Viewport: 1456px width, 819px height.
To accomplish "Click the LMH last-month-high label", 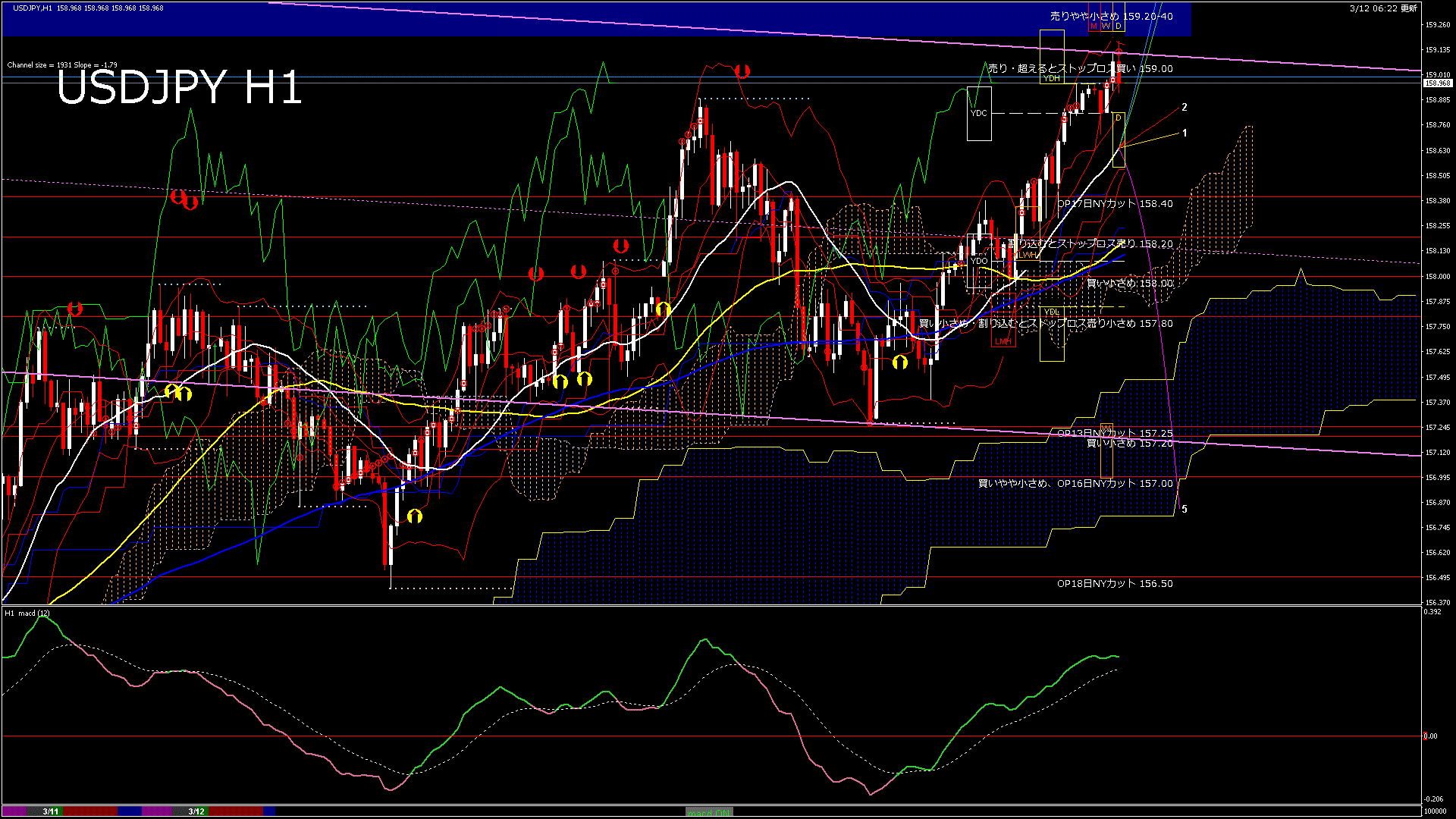I will [x=1003, y=342].
